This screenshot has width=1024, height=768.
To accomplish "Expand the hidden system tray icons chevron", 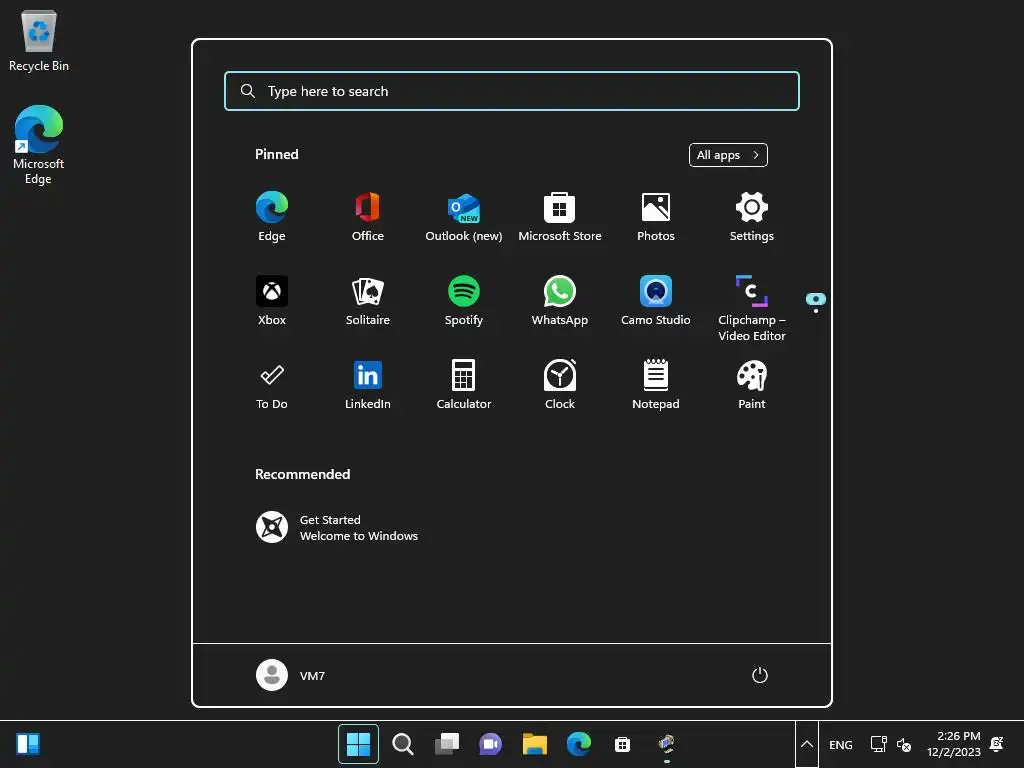I will 807,744.
